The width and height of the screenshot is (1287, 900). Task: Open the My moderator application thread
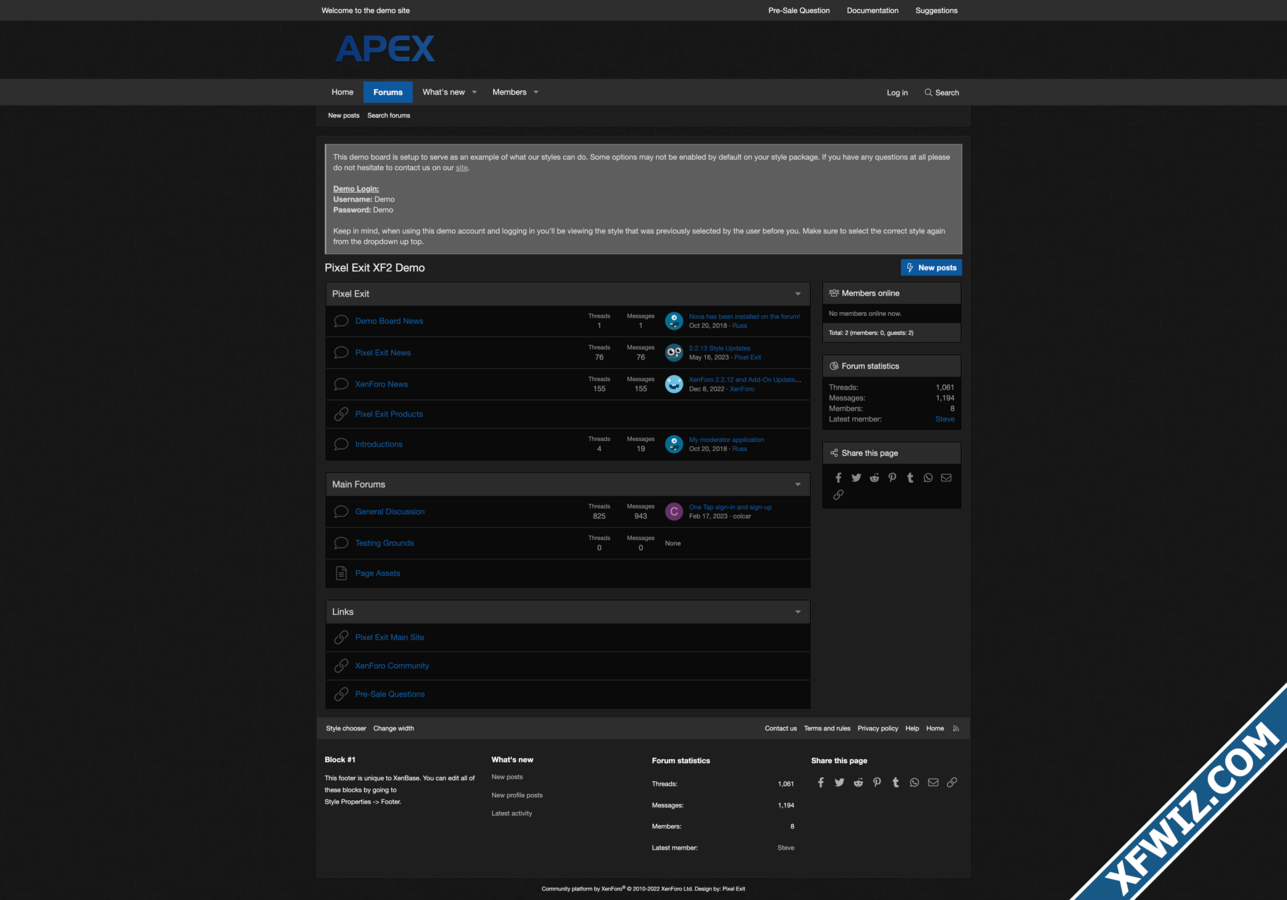click(727, 440)
